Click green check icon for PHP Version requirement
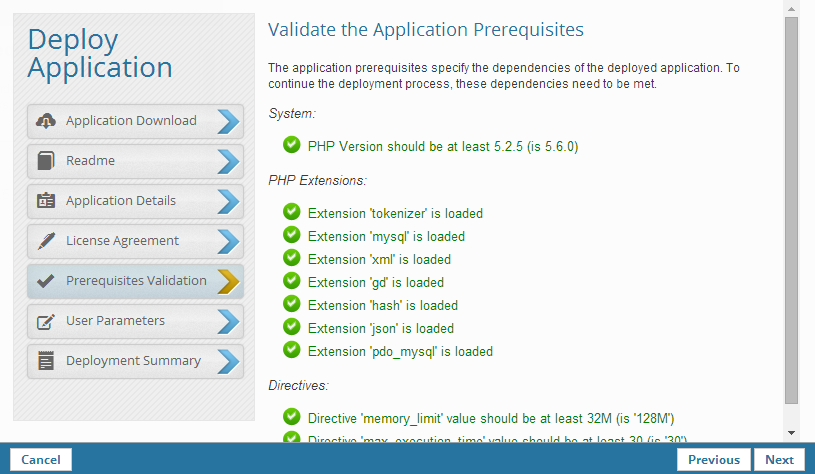 [292, 145]
